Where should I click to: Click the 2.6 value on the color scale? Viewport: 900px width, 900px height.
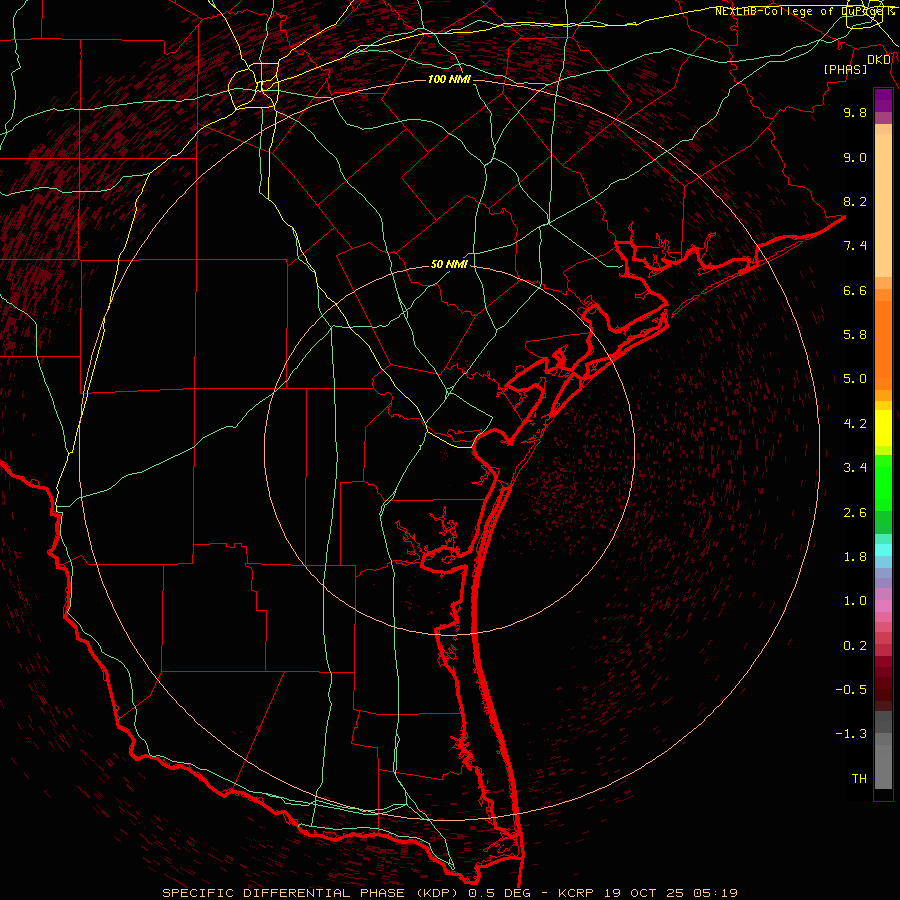coord(855,513)
